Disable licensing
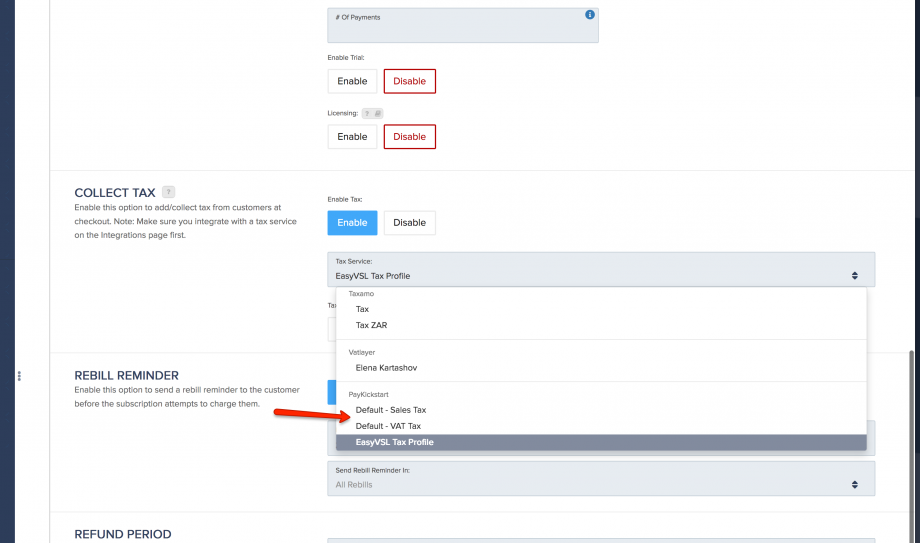The height and width of the screenshot is (543, 920). [x=409, y=137]
